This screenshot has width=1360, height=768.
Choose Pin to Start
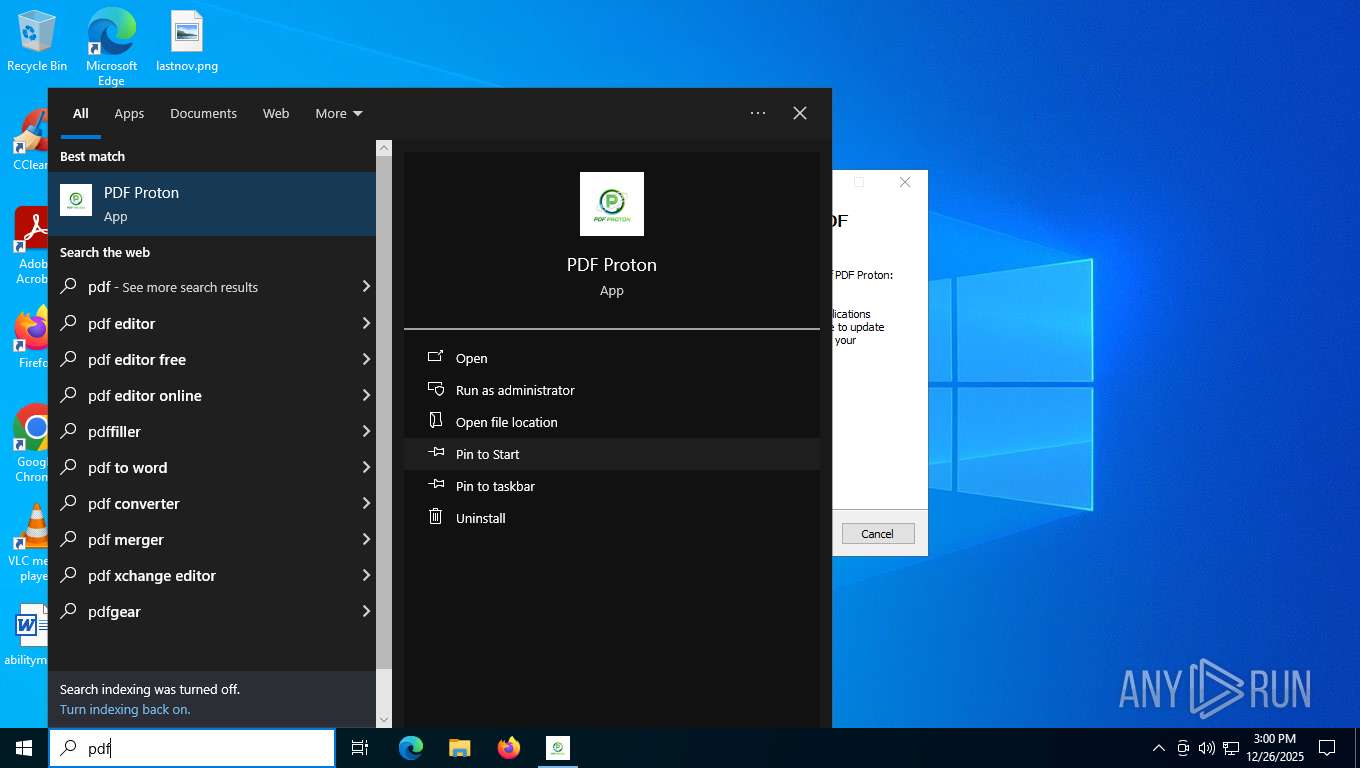point(612,454)
